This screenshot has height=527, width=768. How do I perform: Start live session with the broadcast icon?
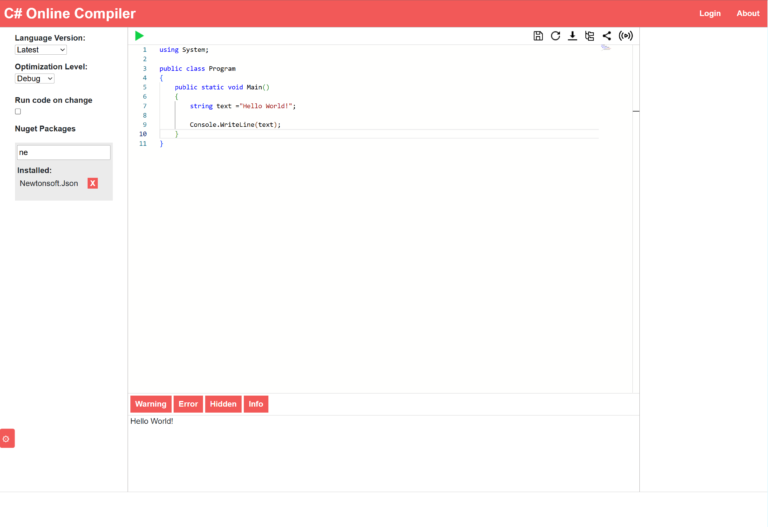coord(625,36)
